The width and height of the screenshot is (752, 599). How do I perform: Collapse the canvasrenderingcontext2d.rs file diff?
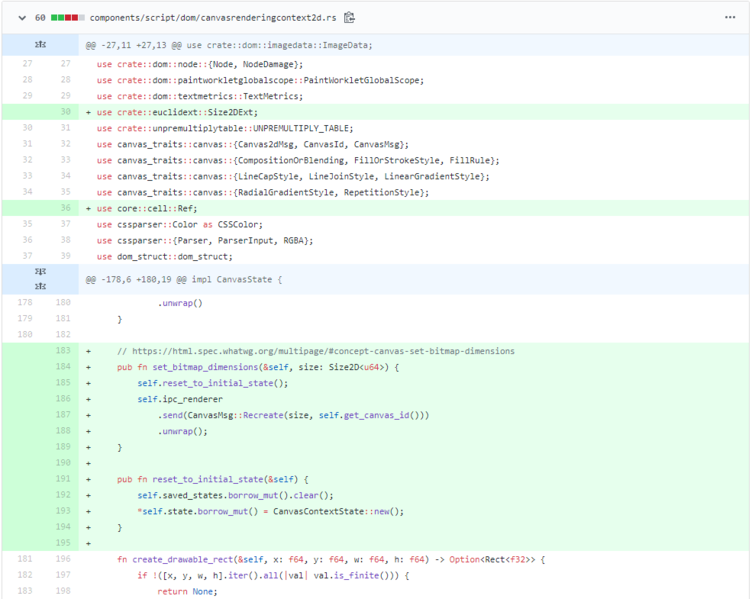coord(22,18)
